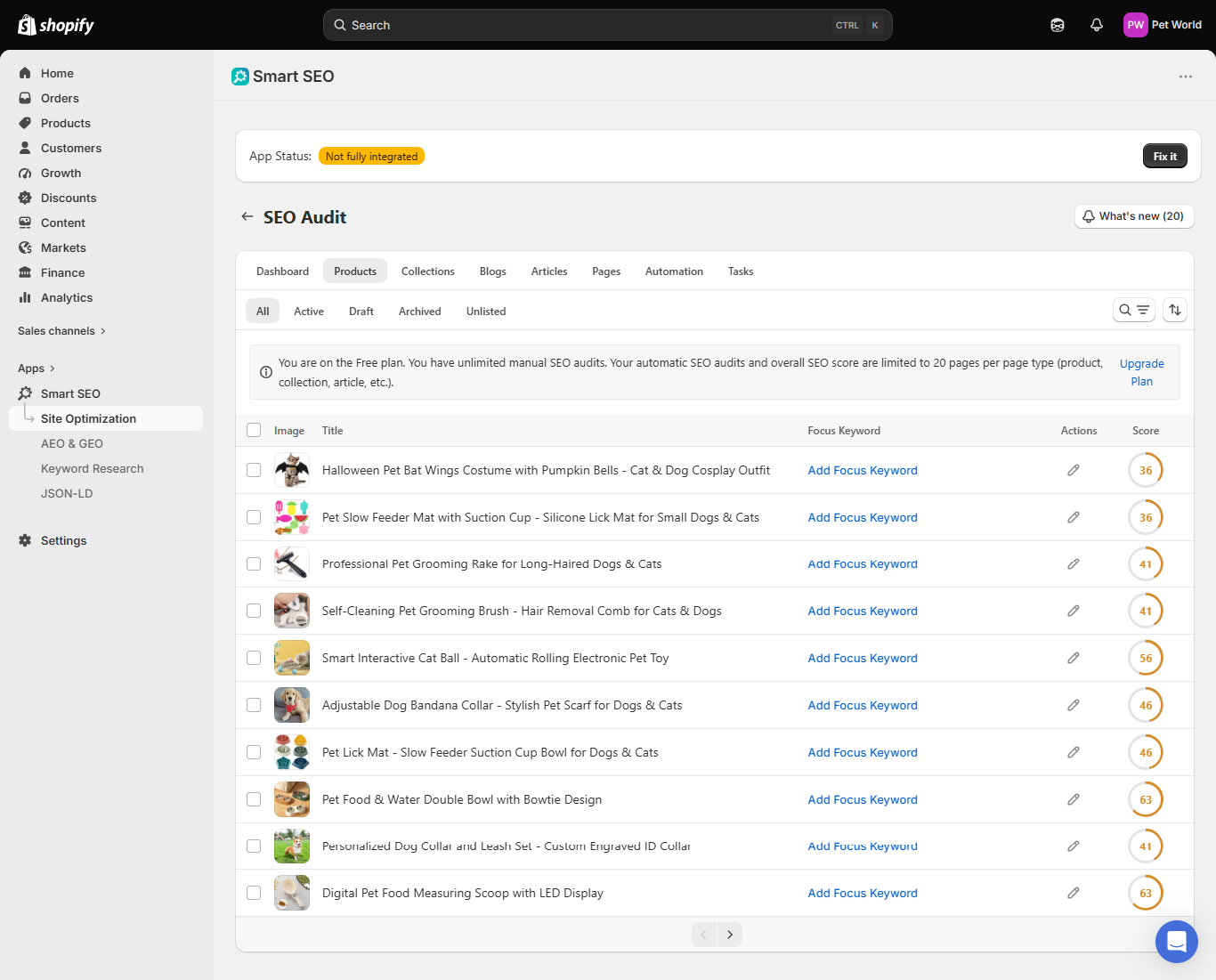The width and height of the screenshot is (1216, 980).
Task: Click the Fix it button
Action: (1165, 156)
